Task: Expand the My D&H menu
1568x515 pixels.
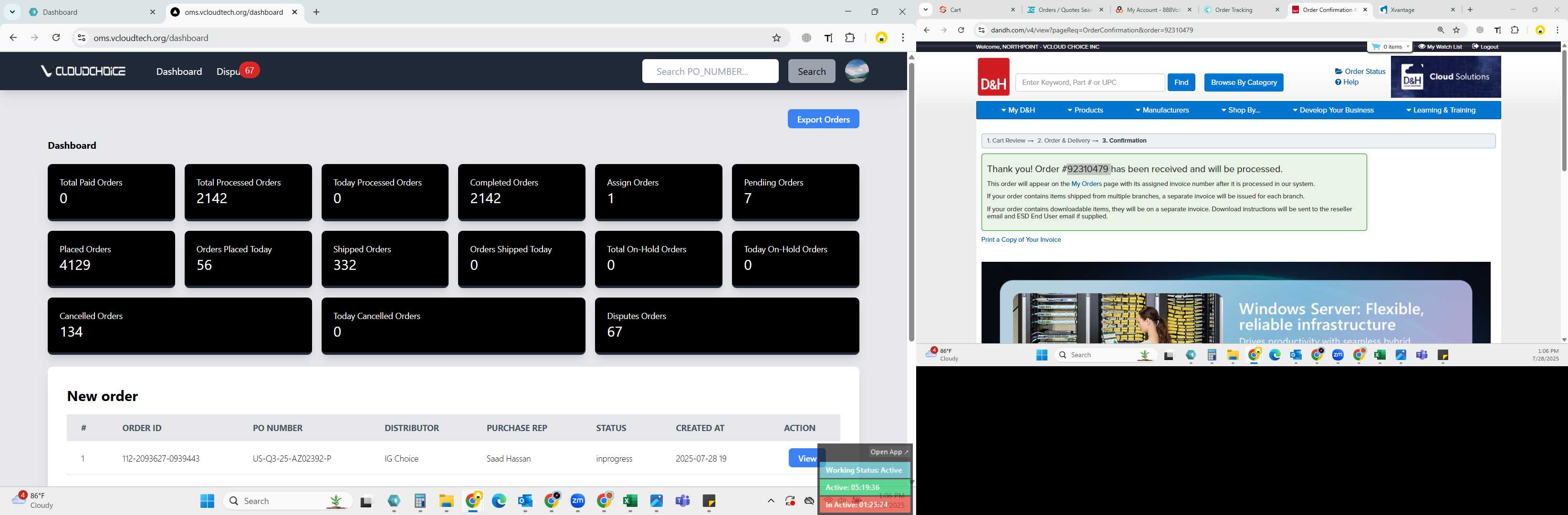Action: pos(1018,110)
